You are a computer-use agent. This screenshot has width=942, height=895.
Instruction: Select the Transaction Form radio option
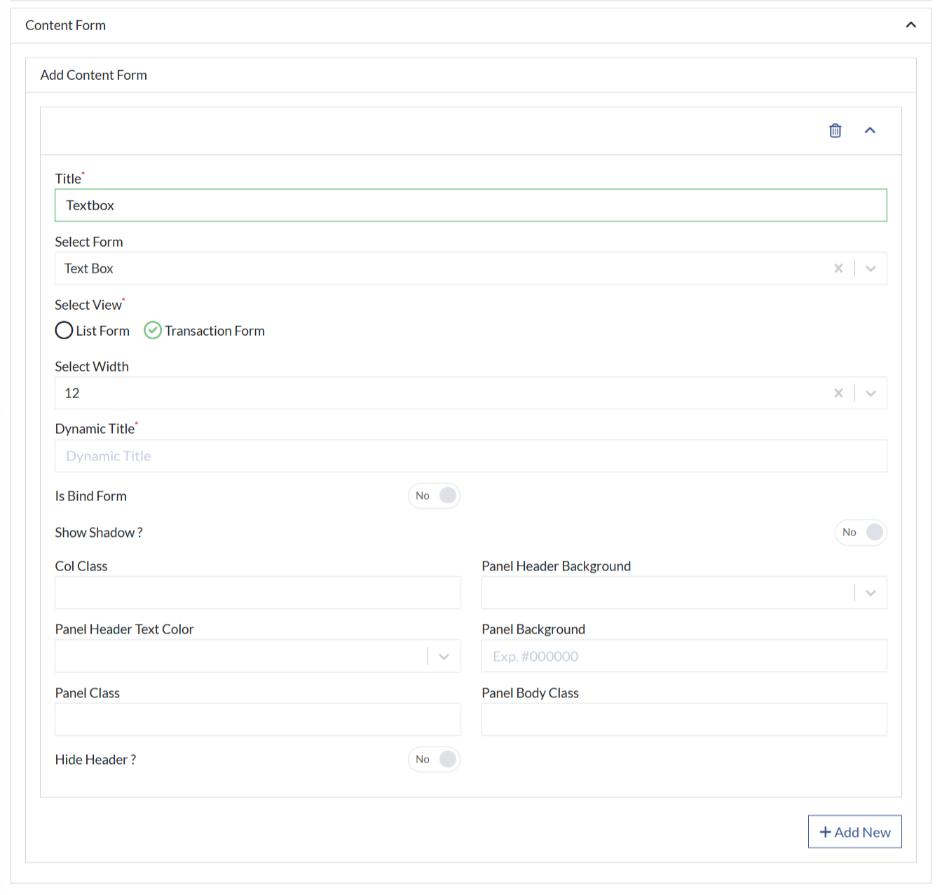[x=153, y=330]
